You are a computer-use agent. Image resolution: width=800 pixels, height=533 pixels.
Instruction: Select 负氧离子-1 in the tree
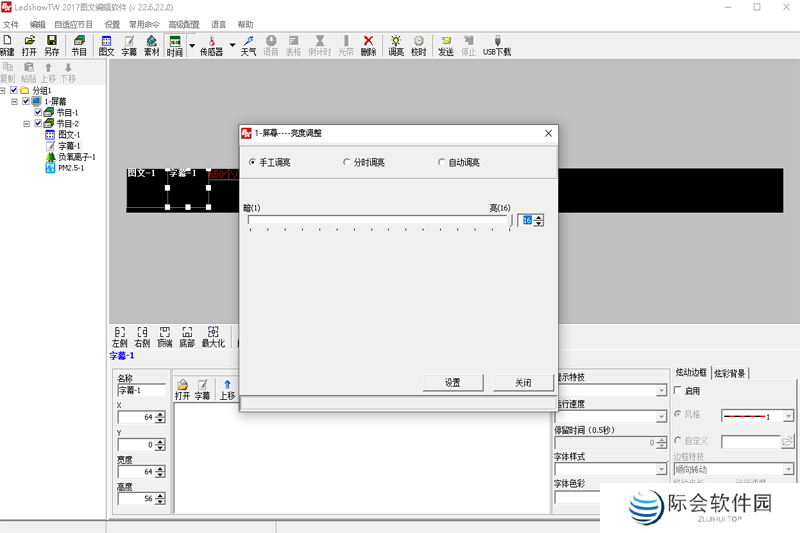(x=77, y=157)
